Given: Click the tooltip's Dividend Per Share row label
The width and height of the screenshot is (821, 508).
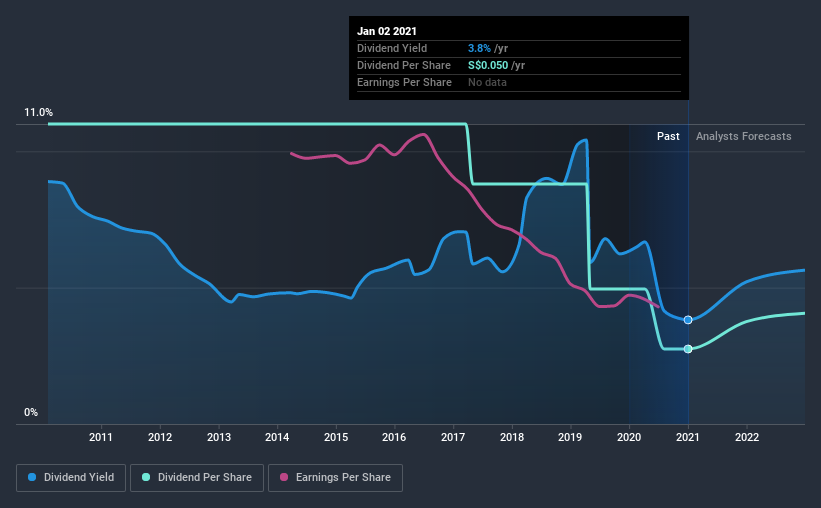Looking at the screenshot, I should pos(404,65).
